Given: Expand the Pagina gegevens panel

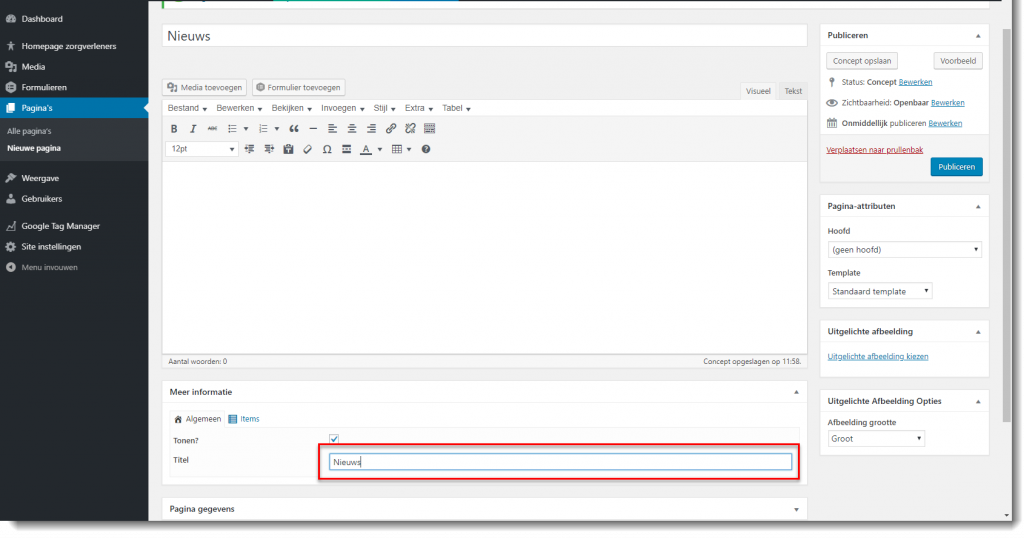Looking at the screenshot, I should [796, 510].
